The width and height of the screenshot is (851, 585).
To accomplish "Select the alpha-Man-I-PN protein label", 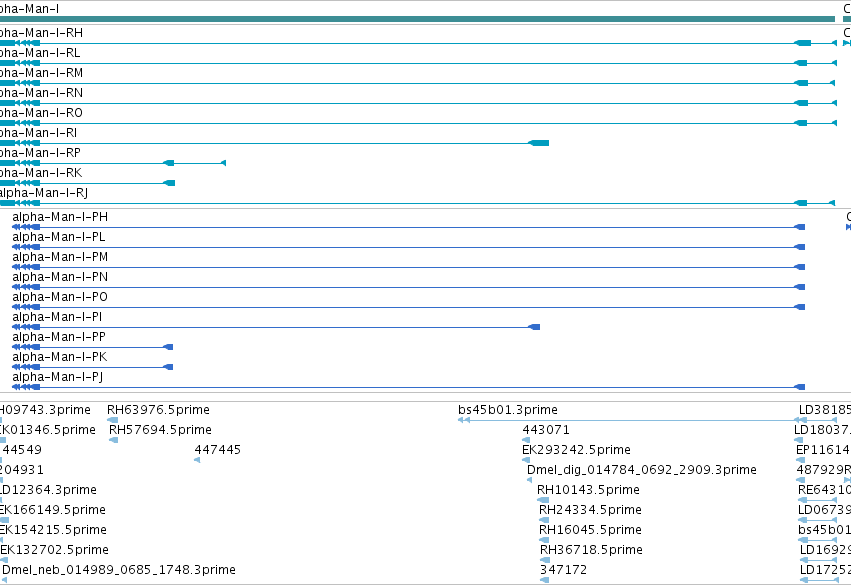I will click(60, 277).
